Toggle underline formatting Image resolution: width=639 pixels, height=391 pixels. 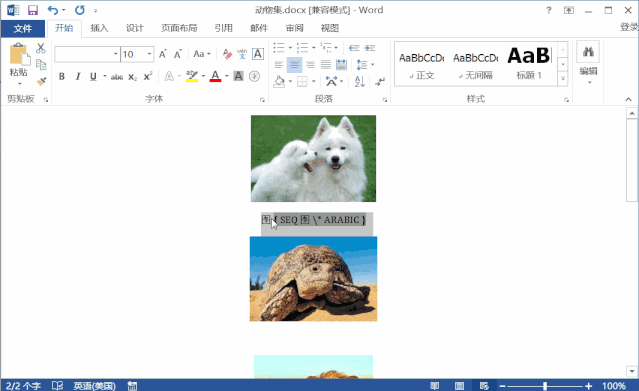pos(93,76)
